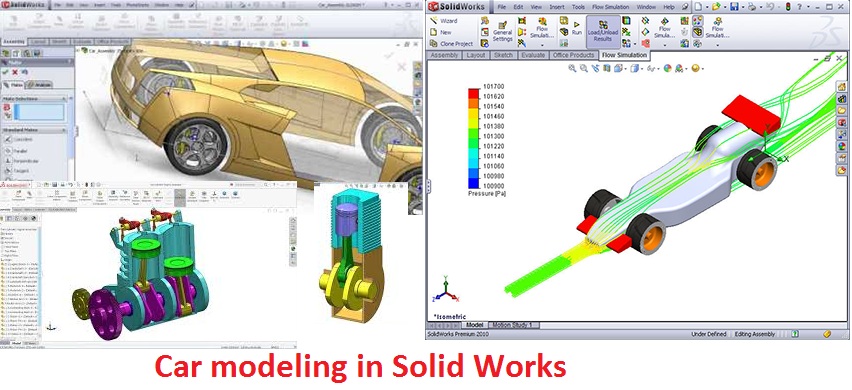The width and height of the screenshot is (852, 390).
Task: Open the File menu in Flow Simulation window
Action: (x=502, y=7)
